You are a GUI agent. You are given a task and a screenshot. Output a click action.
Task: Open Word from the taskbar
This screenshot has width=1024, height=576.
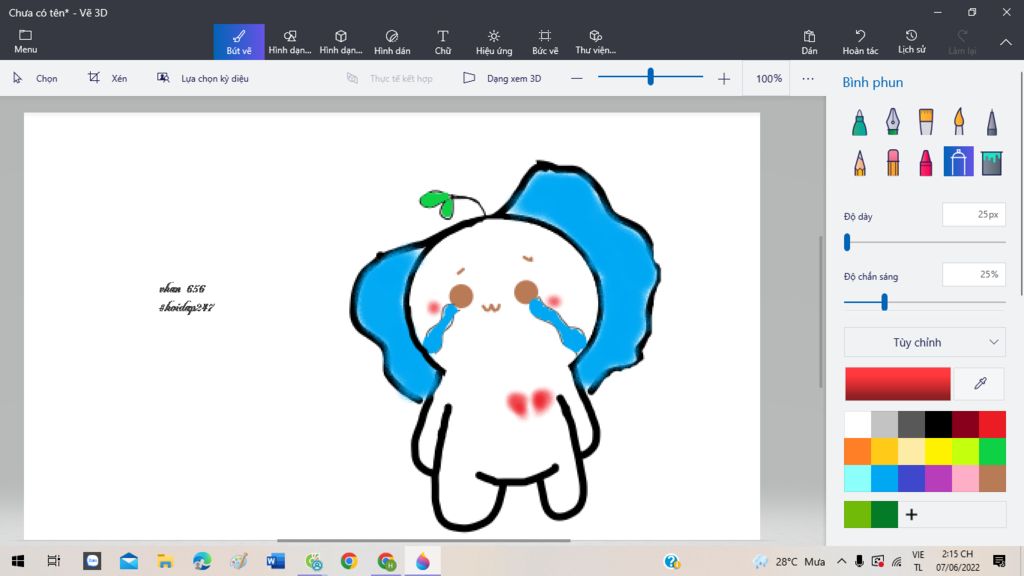[275, 561]
